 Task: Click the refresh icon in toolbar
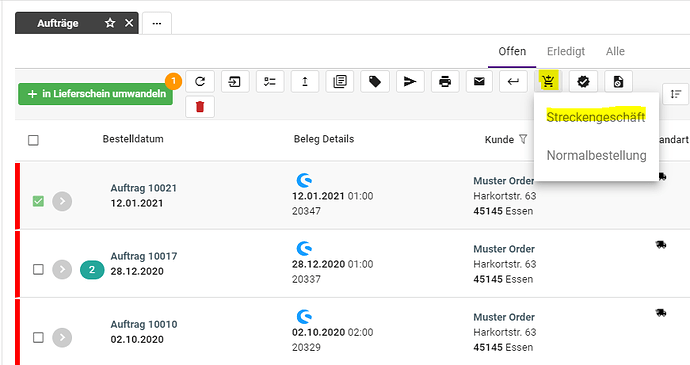tap(200, 81)
